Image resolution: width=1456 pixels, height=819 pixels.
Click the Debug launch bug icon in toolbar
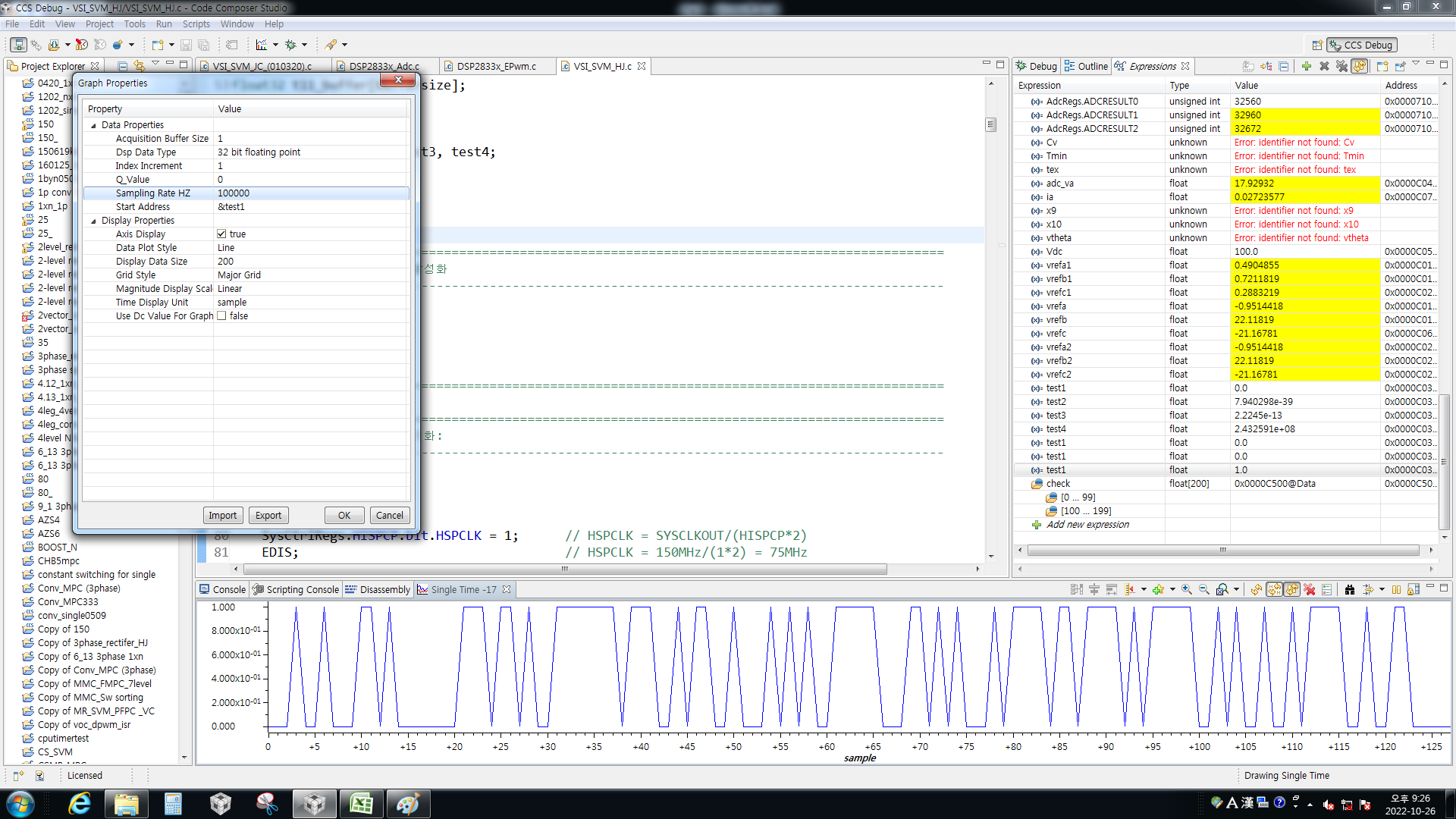tap(290, 45)
